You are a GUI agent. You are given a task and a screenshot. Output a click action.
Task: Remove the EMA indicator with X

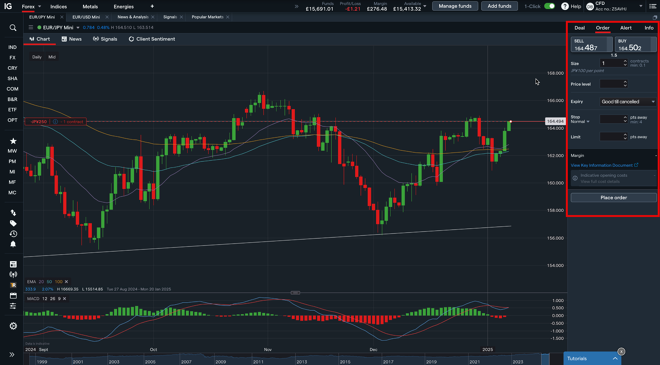tap(67, 282)
